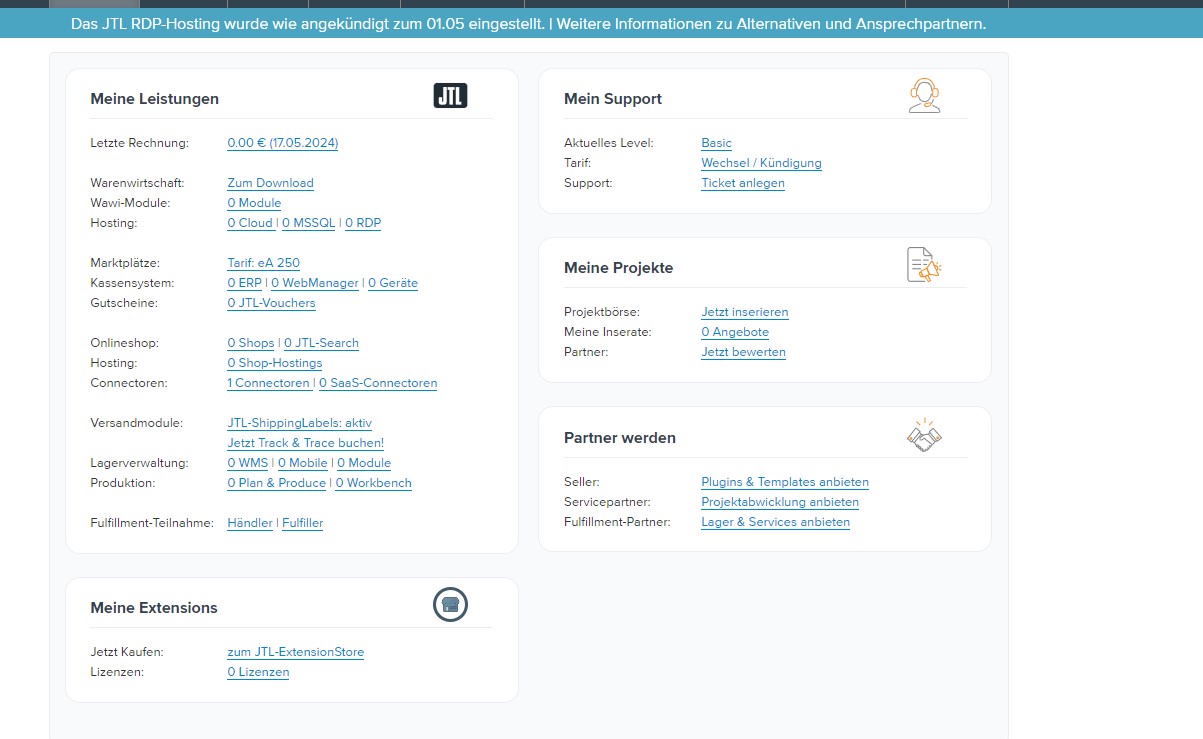Click Jetzt Track & Trace buchen!

[306, 443]
